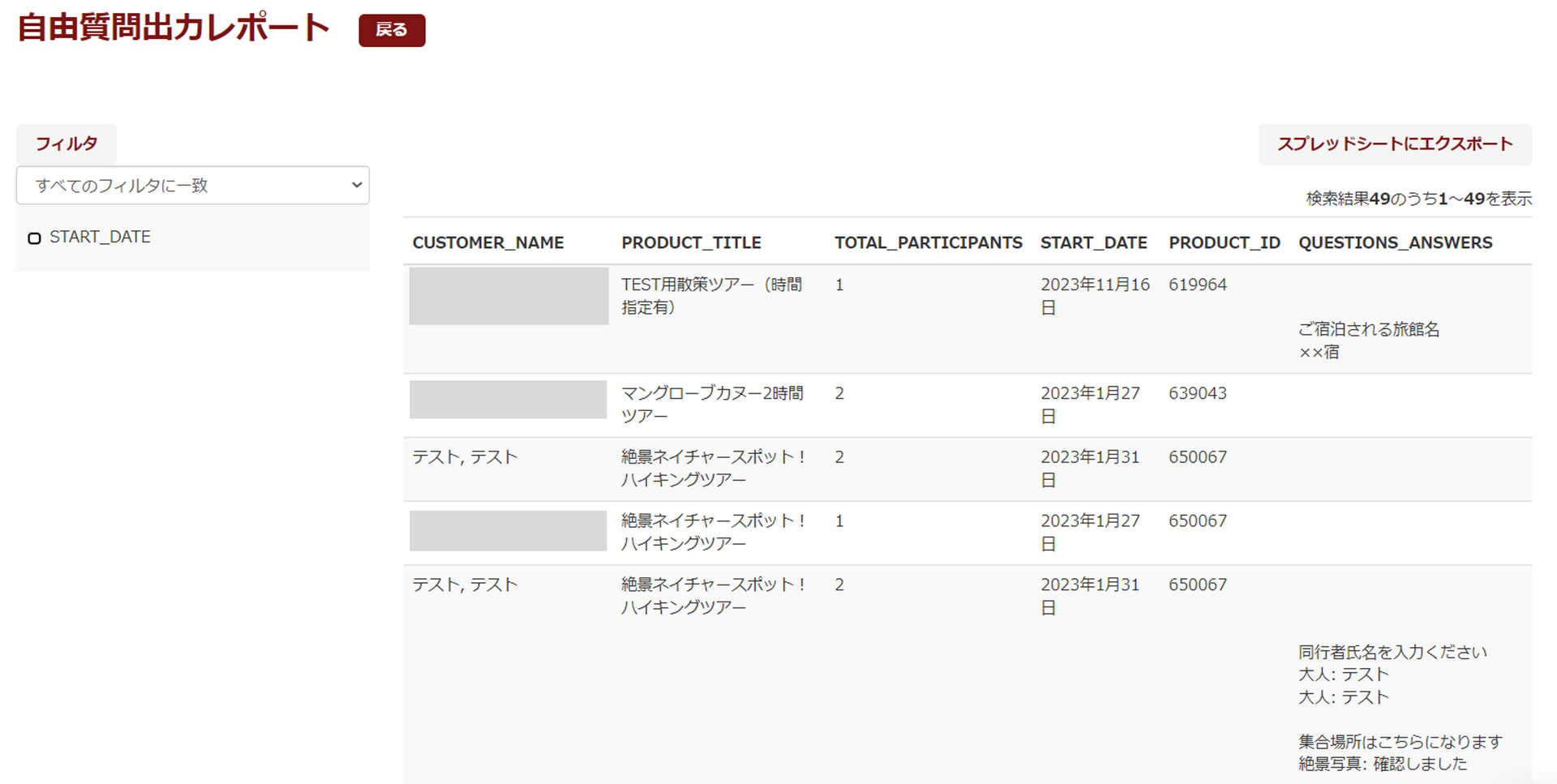This screenshot has height=784, width=1557.
Task: Select the TEST用散策ツアー product title cell
Action: coord(711,296)
